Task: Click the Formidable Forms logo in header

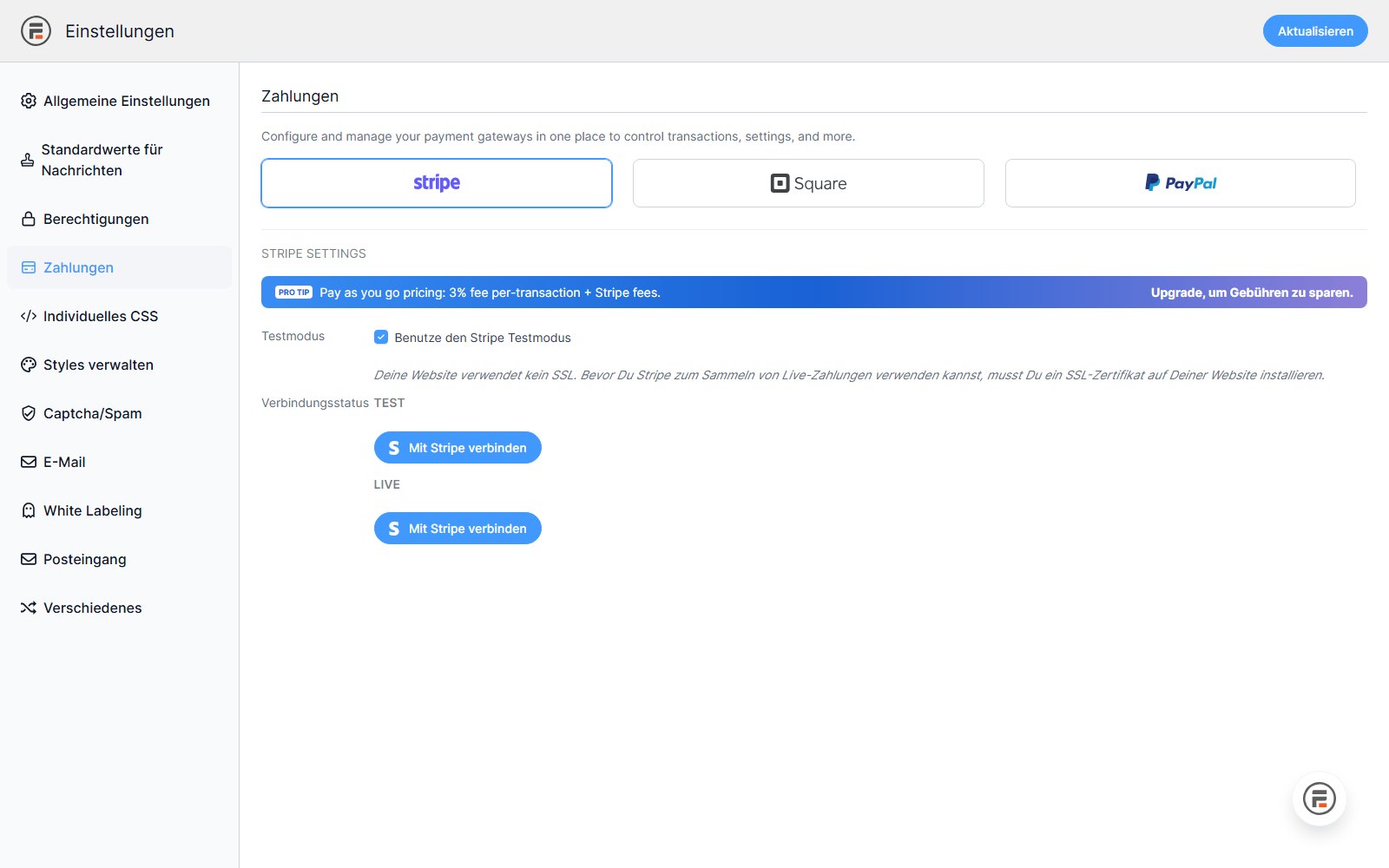Action: 36,31
